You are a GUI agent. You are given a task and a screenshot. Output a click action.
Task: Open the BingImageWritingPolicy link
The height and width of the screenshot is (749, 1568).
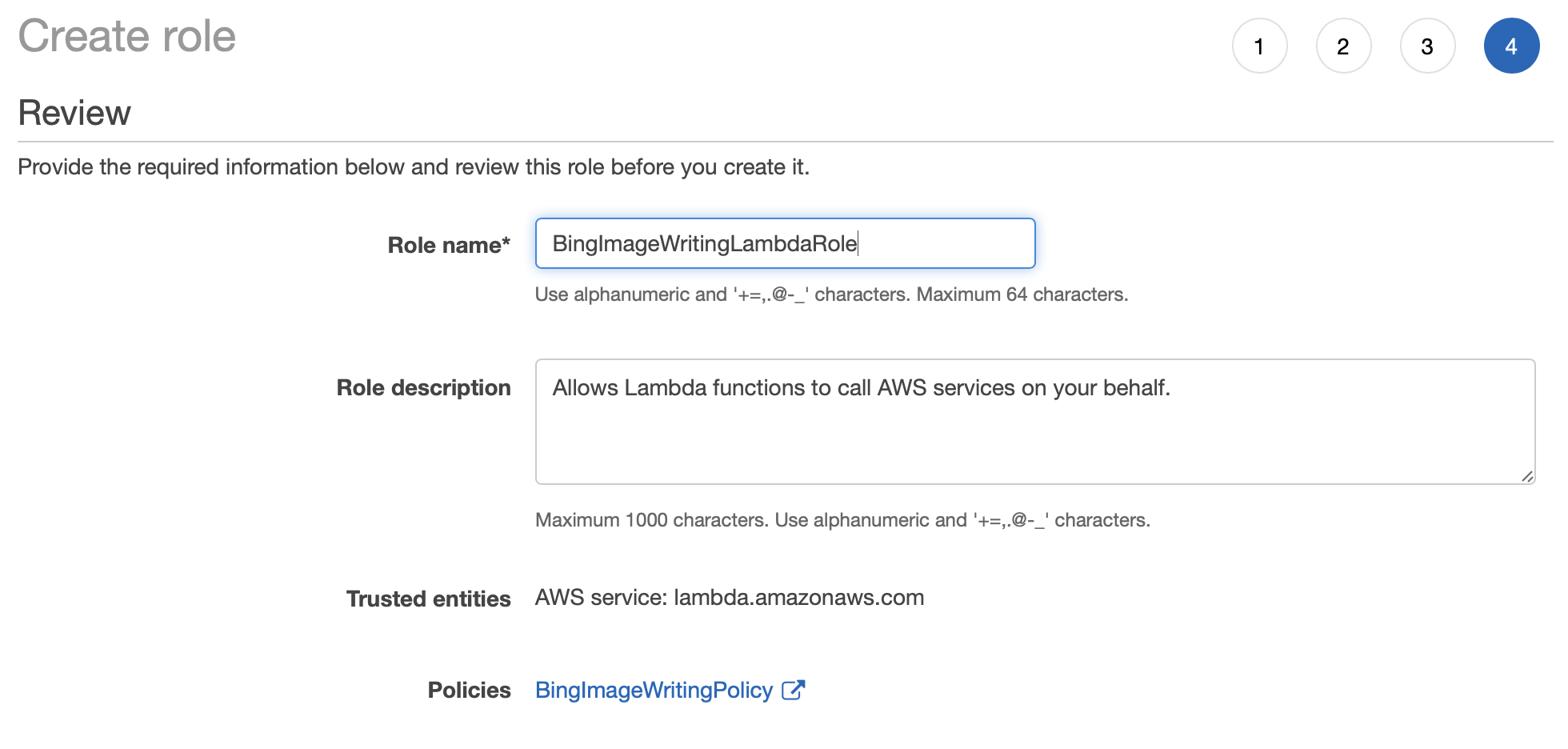[x=654, y=690]
